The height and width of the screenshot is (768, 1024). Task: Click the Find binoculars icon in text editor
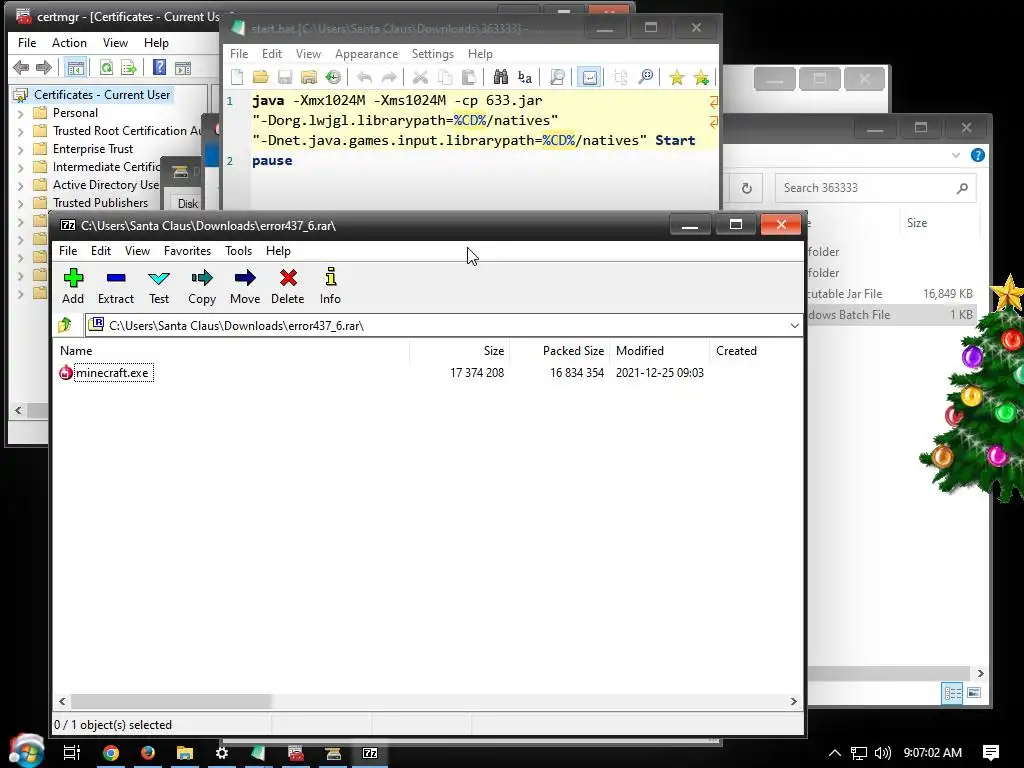click(500, 78)
